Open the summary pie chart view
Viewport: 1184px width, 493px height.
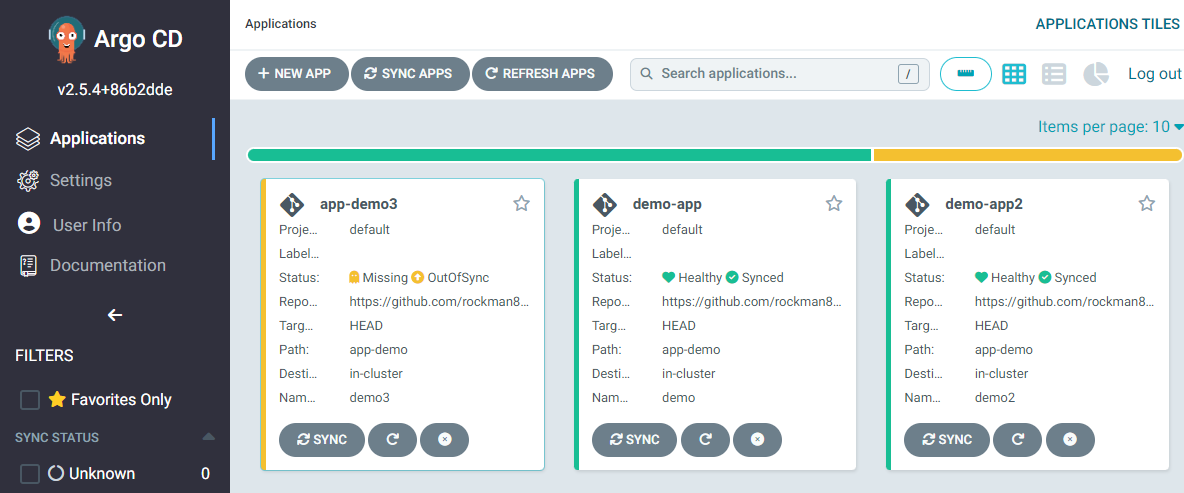1096,74
